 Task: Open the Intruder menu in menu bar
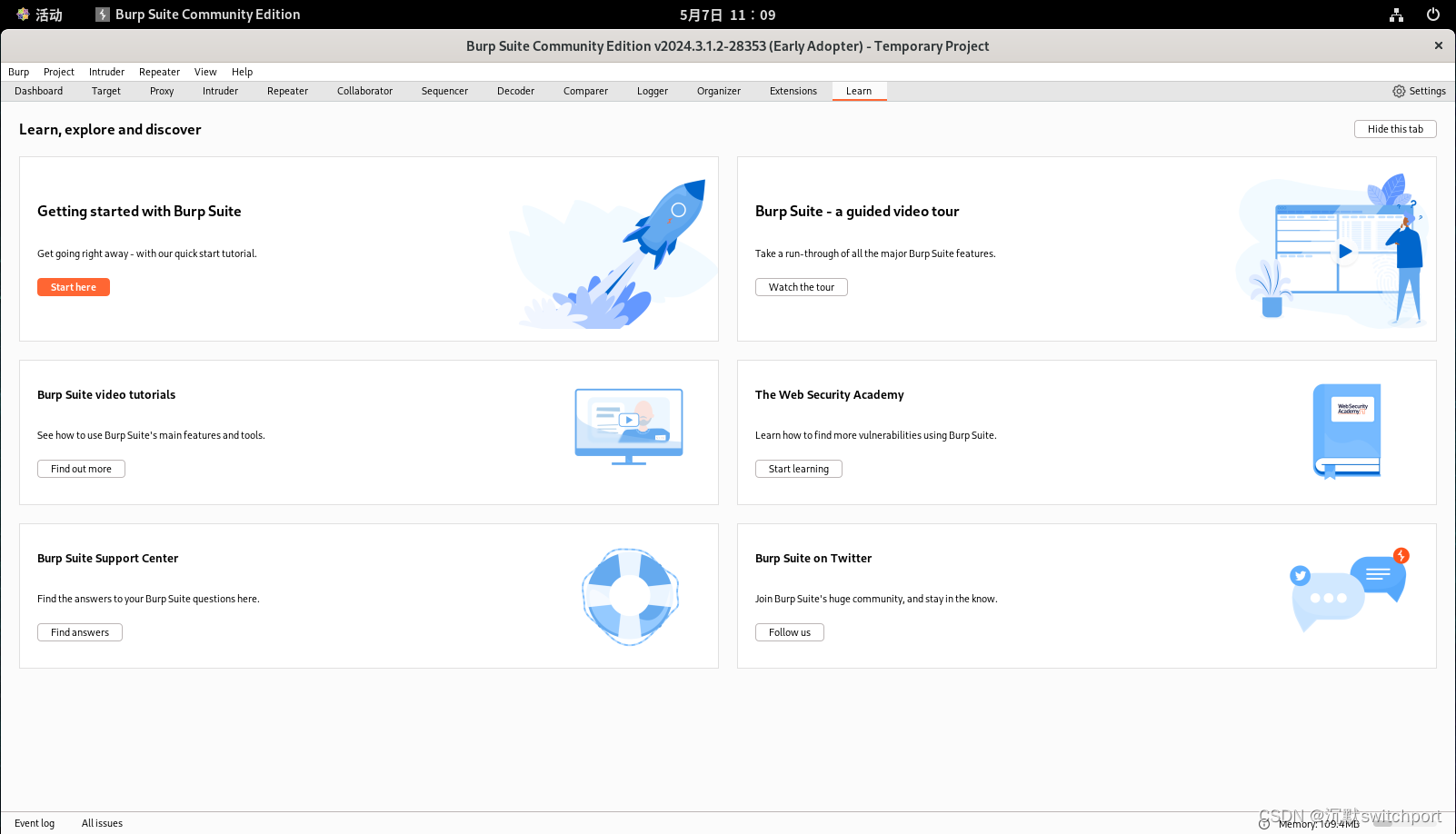[x=106, y=72]
